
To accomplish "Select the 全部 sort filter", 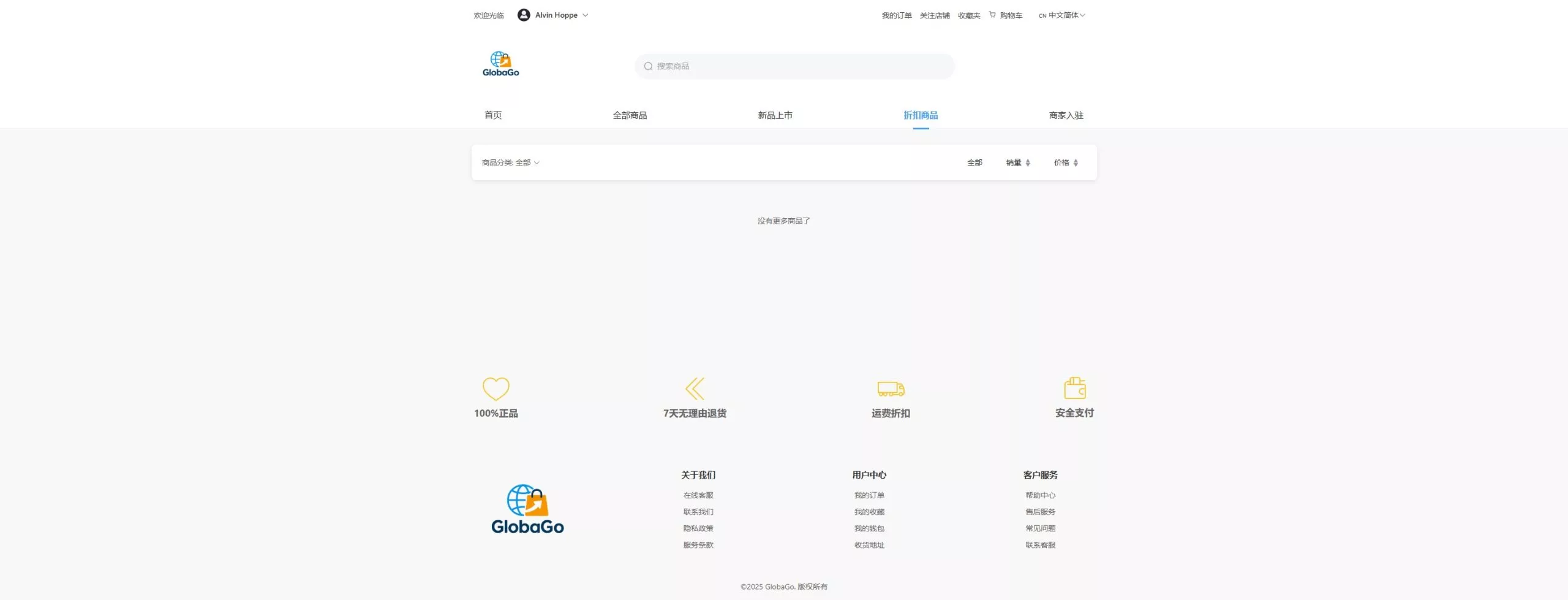I will pyautogui.click(x=974, y=163).
